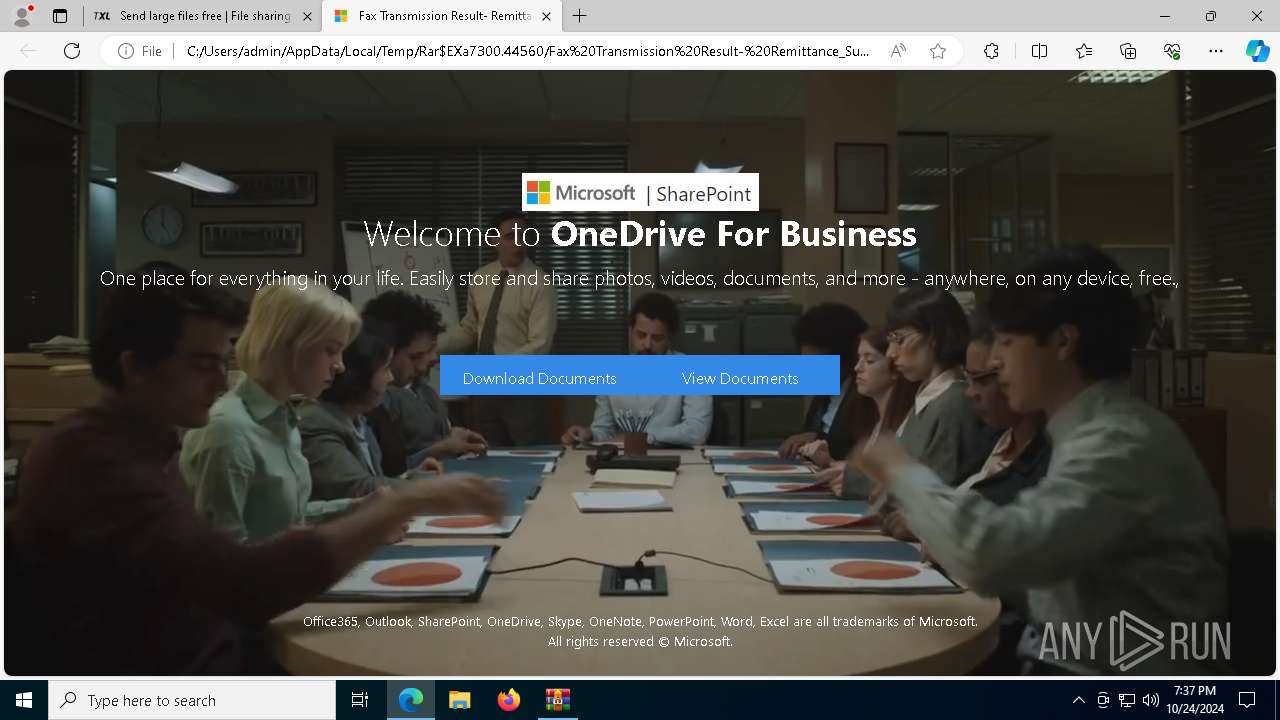Add this page to favorites star
This screenshot has height=720, width=1280.
pyautogui.click(x=938, y=51)
